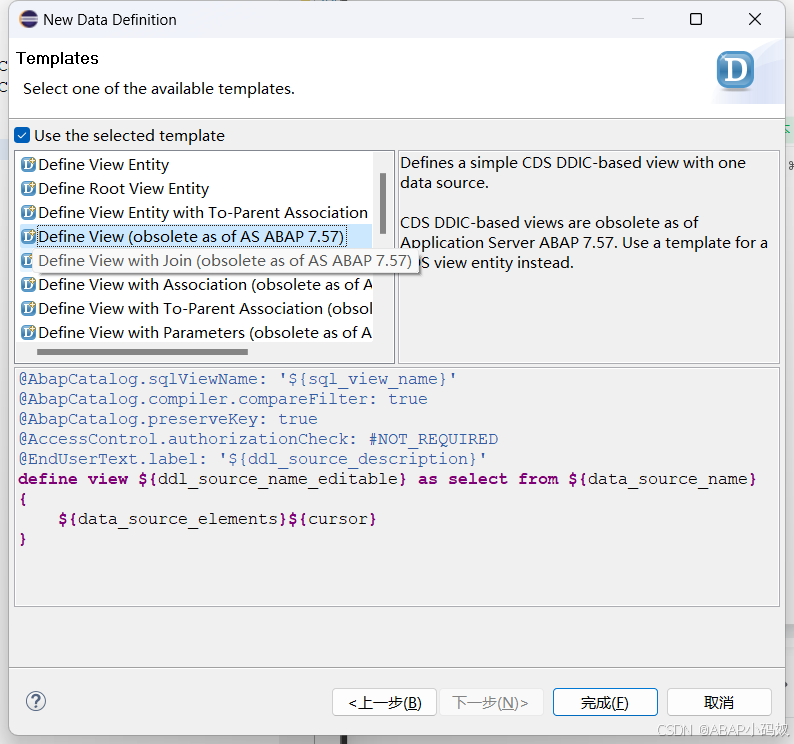Click the icon of Define View with Parameters

click(28, 332)
